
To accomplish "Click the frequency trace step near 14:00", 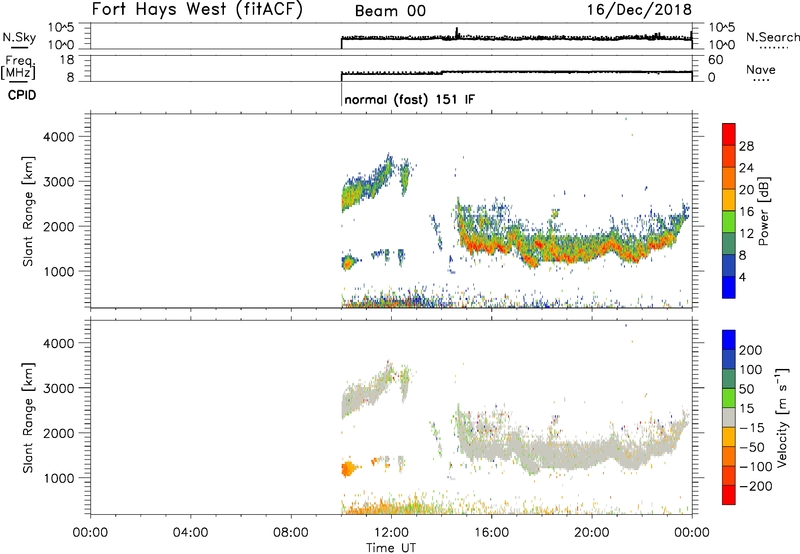I will (442, 72).
